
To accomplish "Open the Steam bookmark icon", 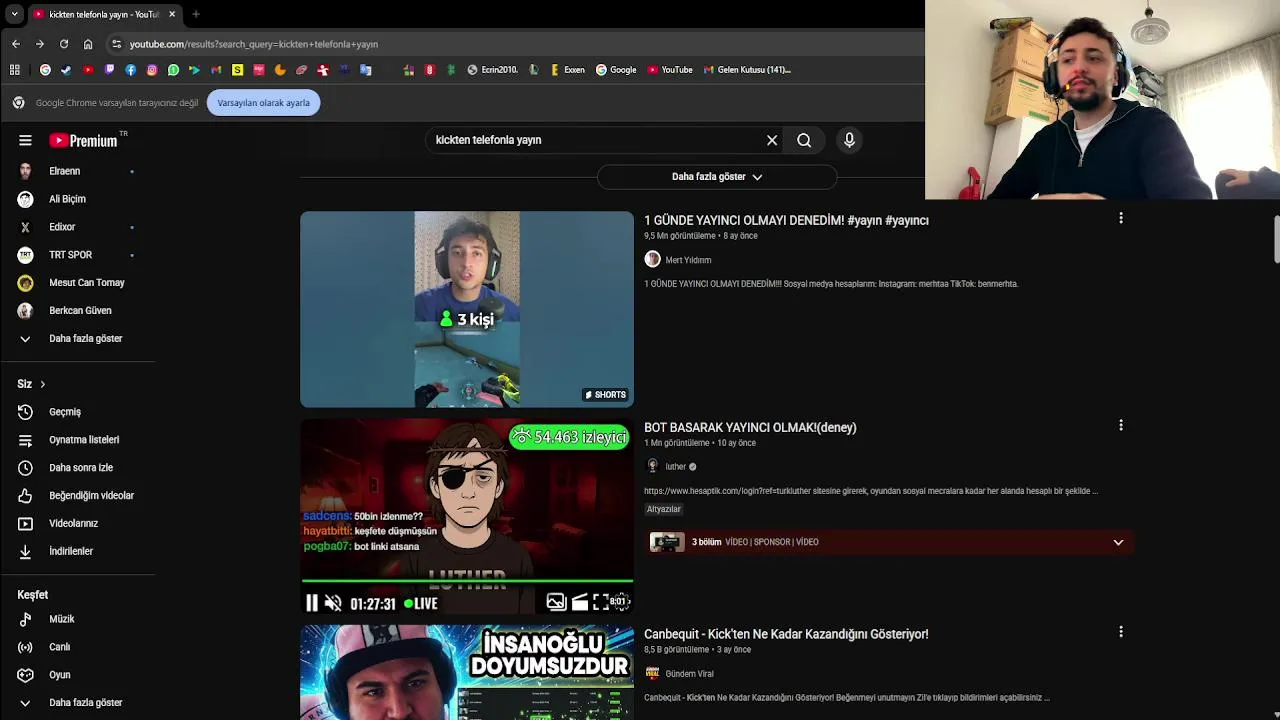I will tap(66, 70).
